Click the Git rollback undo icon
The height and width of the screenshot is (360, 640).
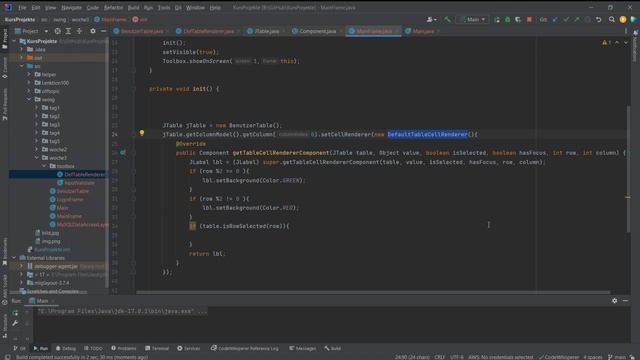click(598, 19)
